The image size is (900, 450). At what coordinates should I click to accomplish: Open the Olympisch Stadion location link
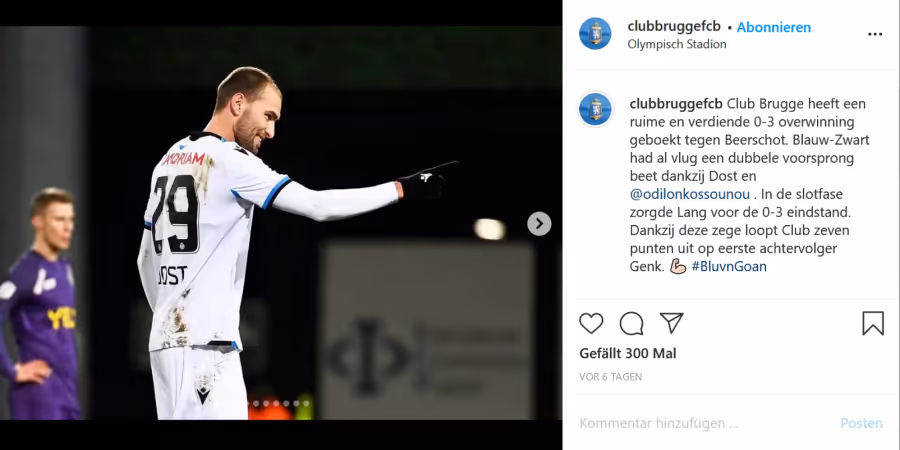[x=677, y=44]
